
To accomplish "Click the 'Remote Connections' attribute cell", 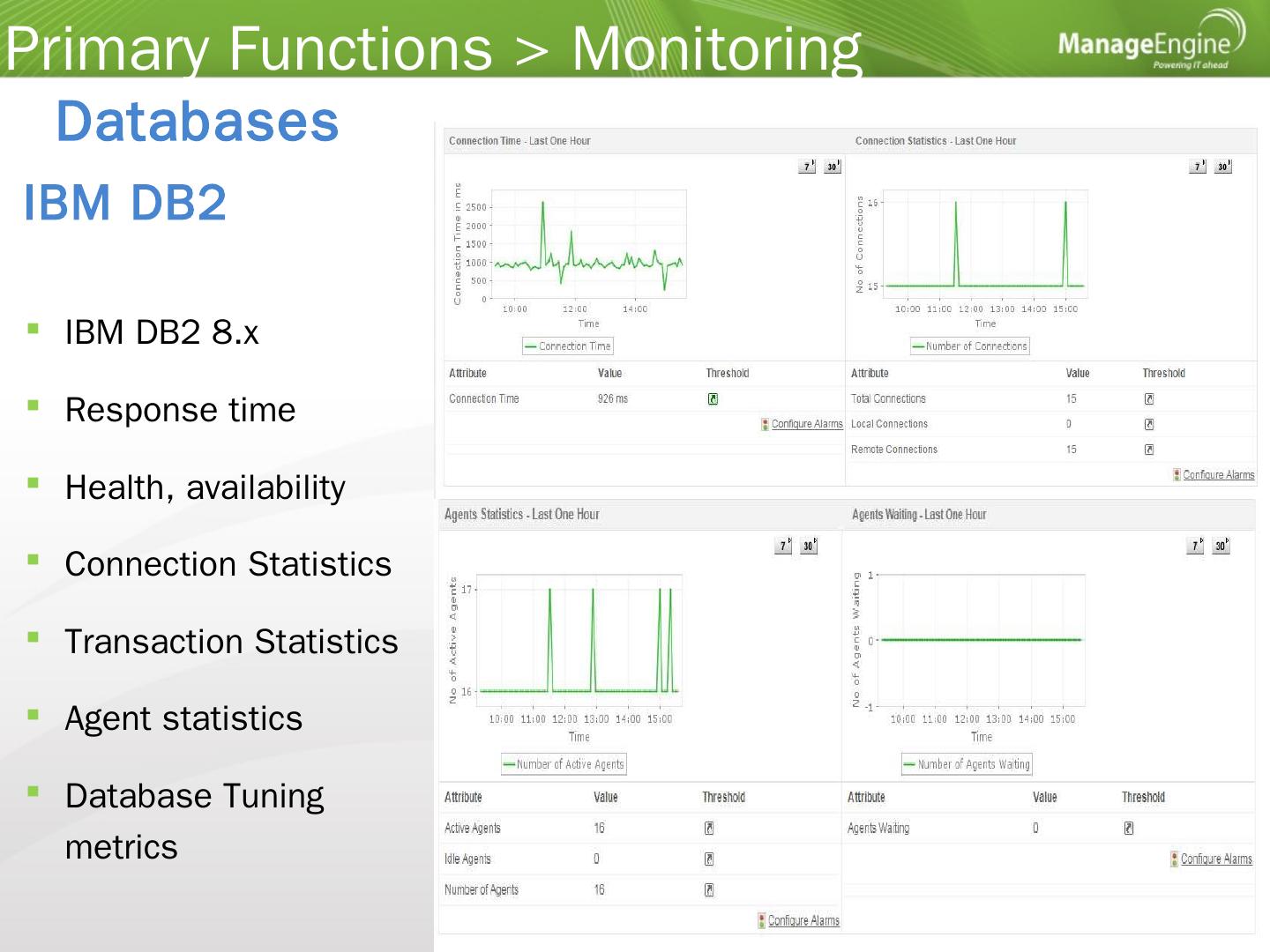I will tap(894, 450).
